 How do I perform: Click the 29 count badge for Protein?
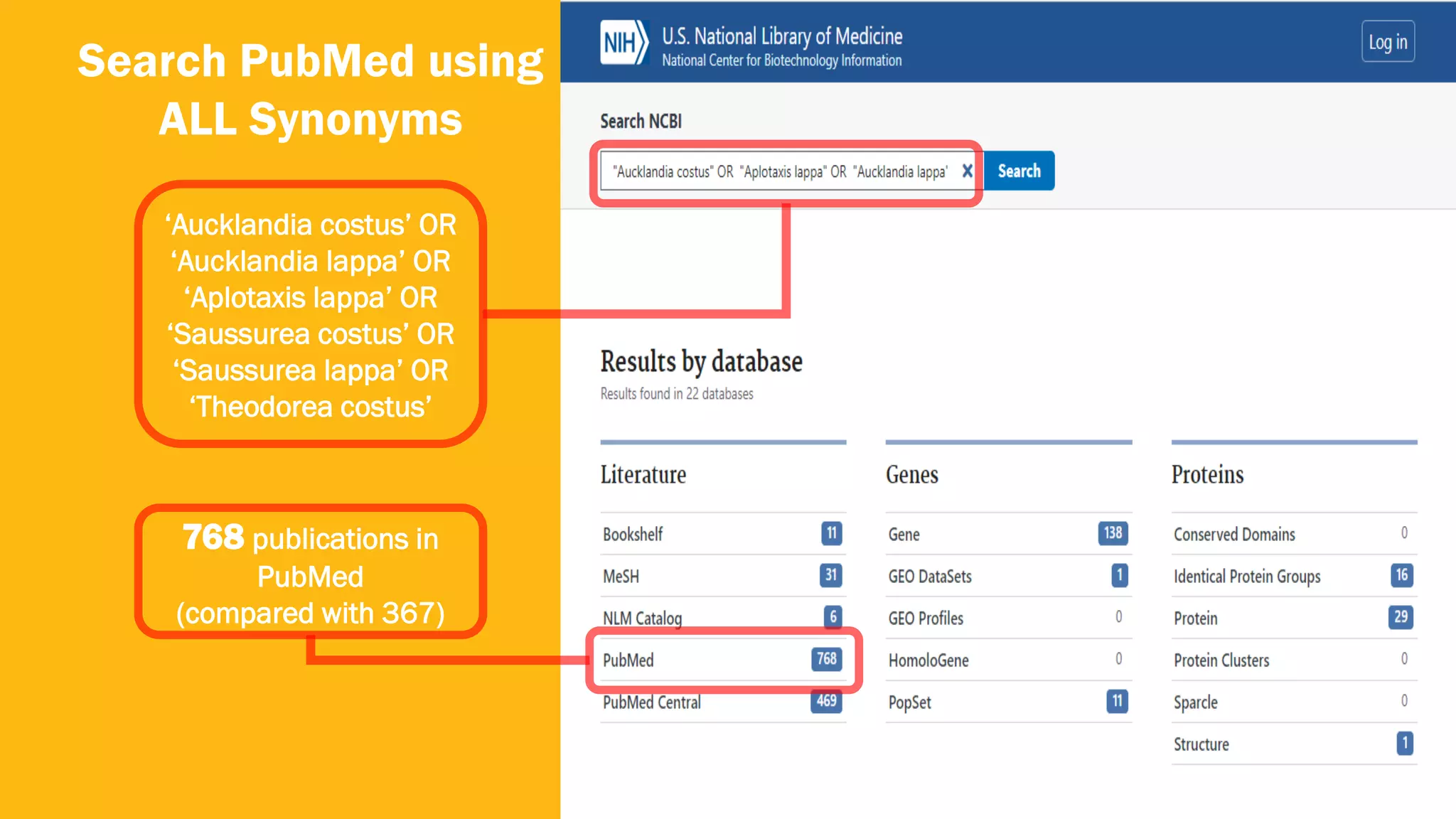pos(1401,617)
